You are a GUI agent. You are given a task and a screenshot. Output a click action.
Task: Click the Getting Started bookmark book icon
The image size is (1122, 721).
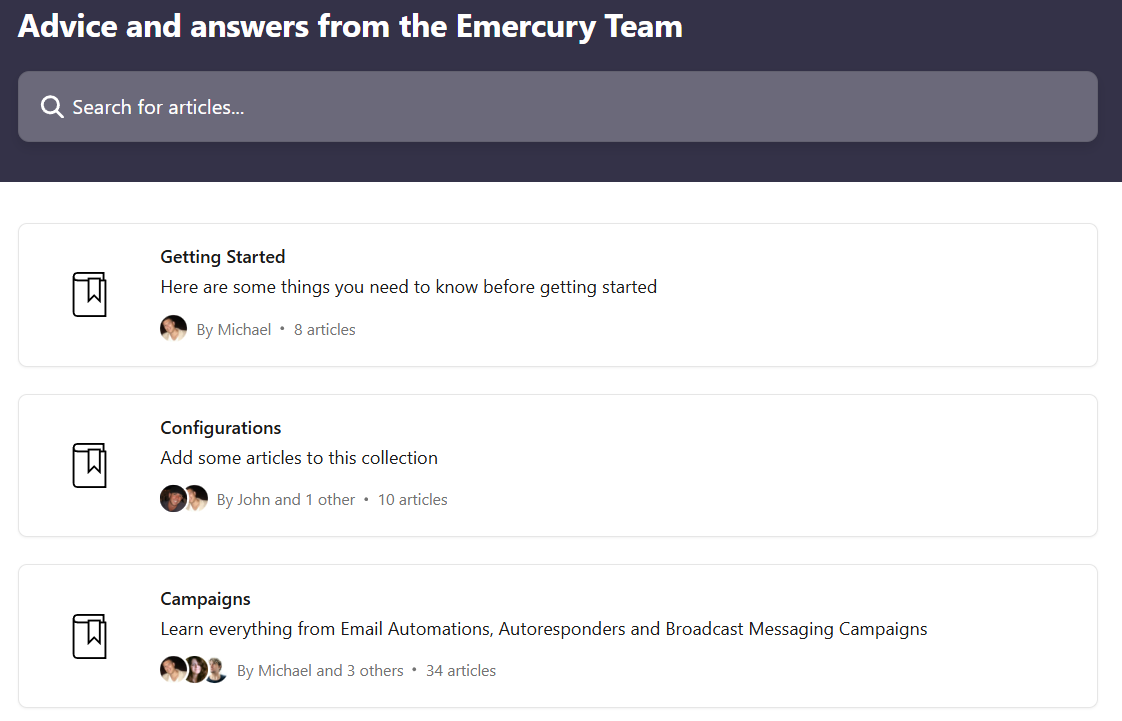click(x=89, y=295)
